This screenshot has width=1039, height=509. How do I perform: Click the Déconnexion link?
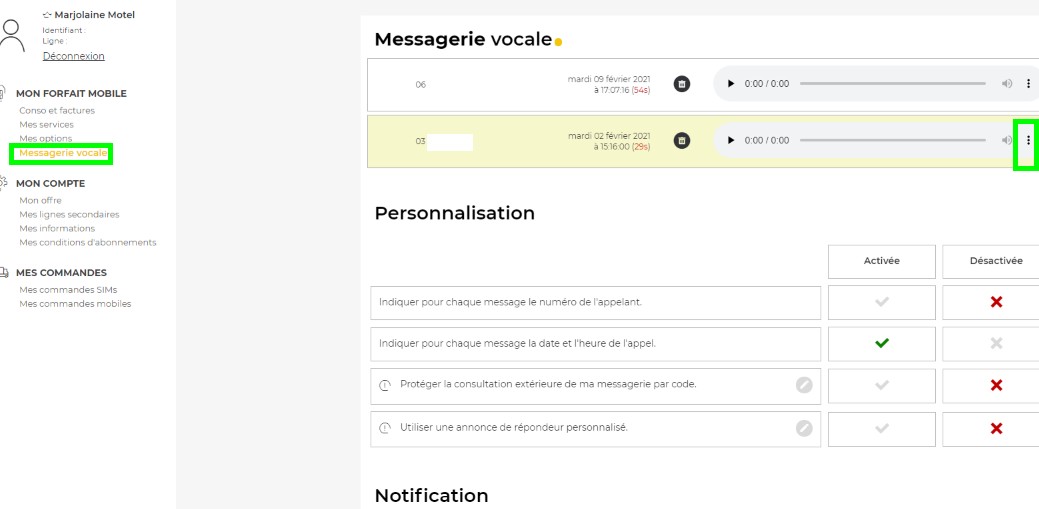73,56
